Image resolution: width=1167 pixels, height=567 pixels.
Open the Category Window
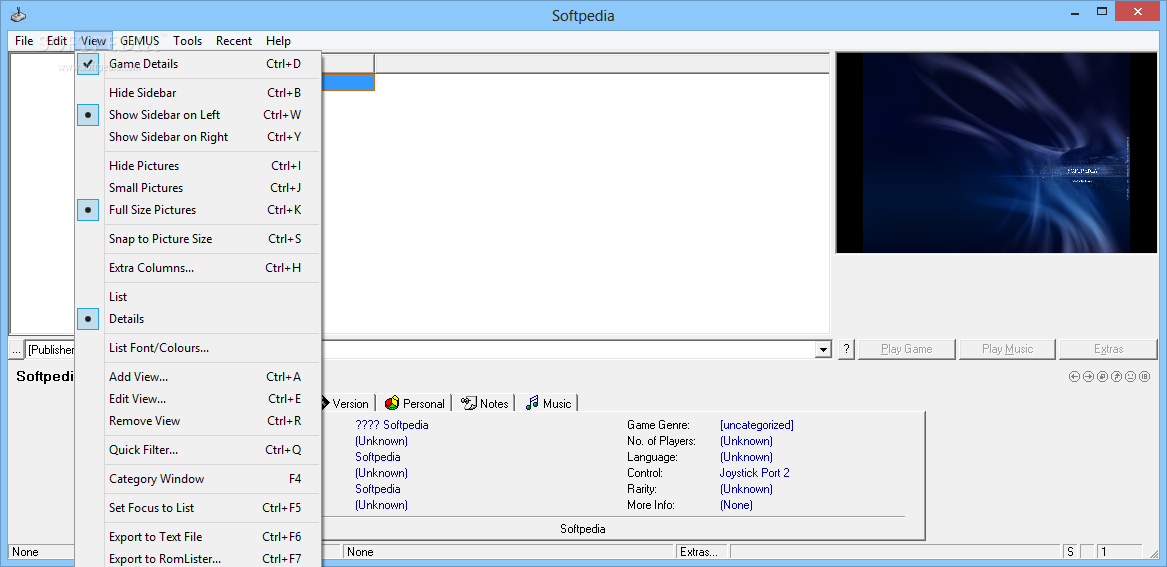pos(199,478)
